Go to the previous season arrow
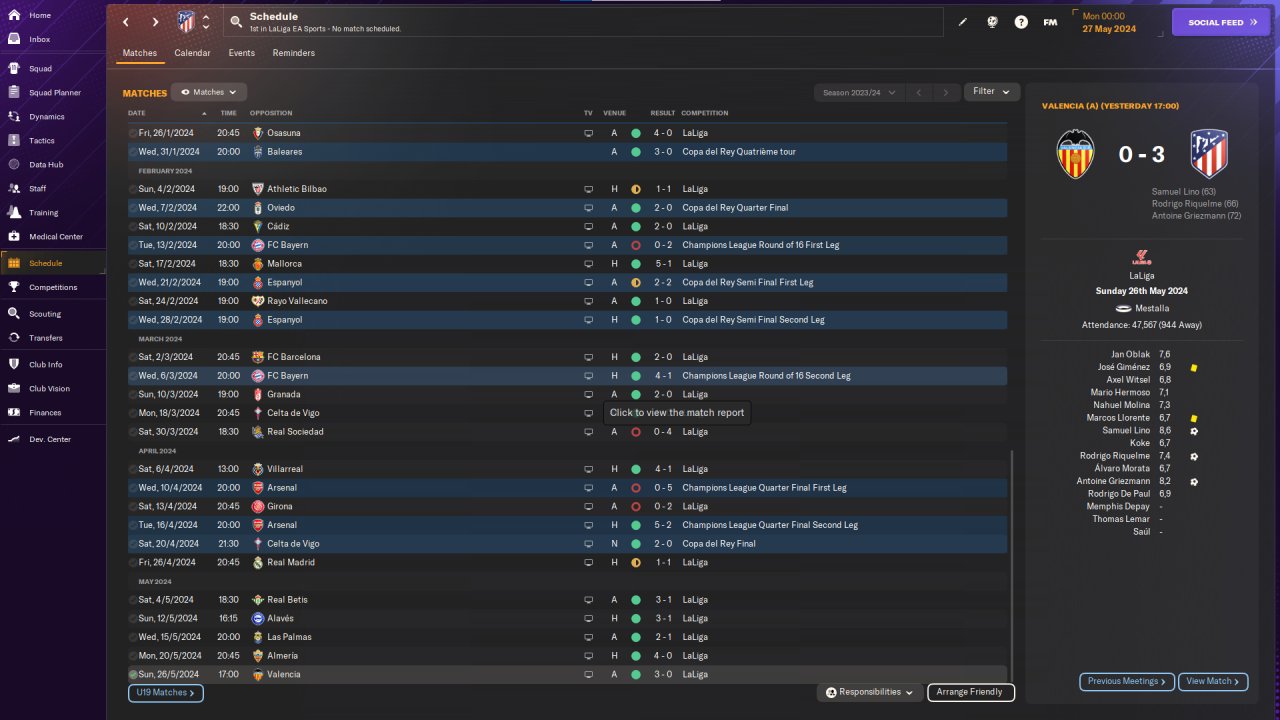This screenshot has width=1280, height=720. tap(919, 93)
